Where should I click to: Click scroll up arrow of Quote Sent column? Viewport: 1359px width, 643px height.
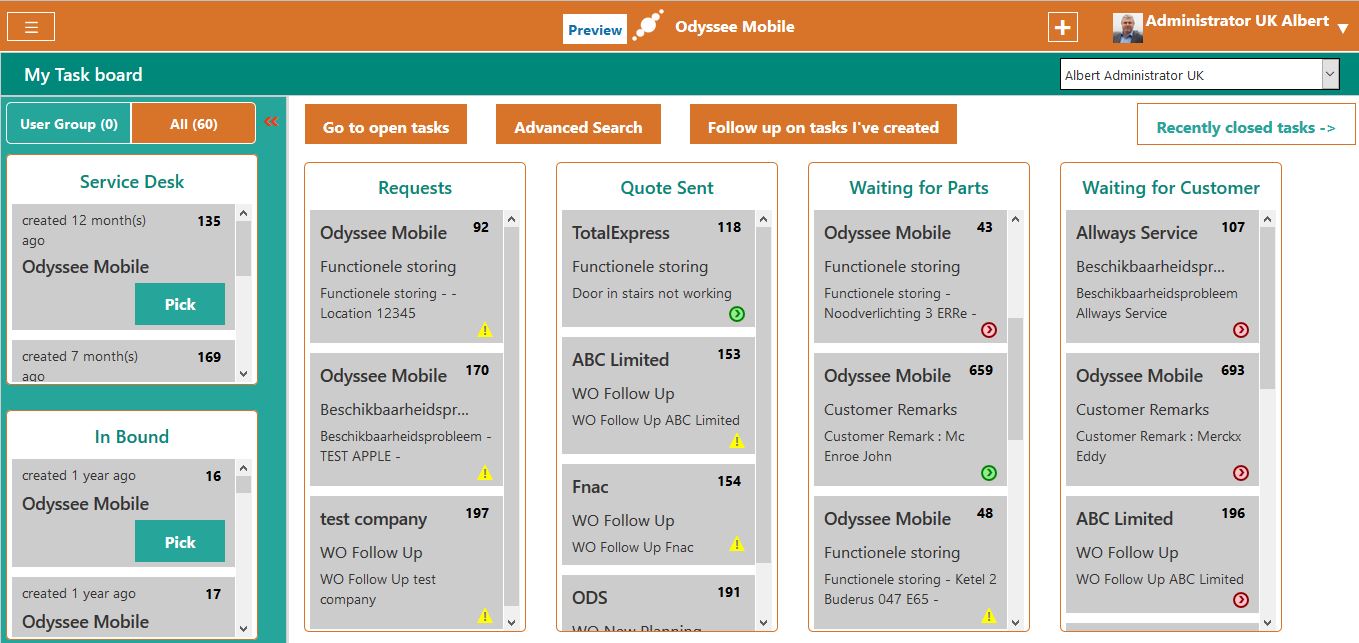tap(764, 219)
